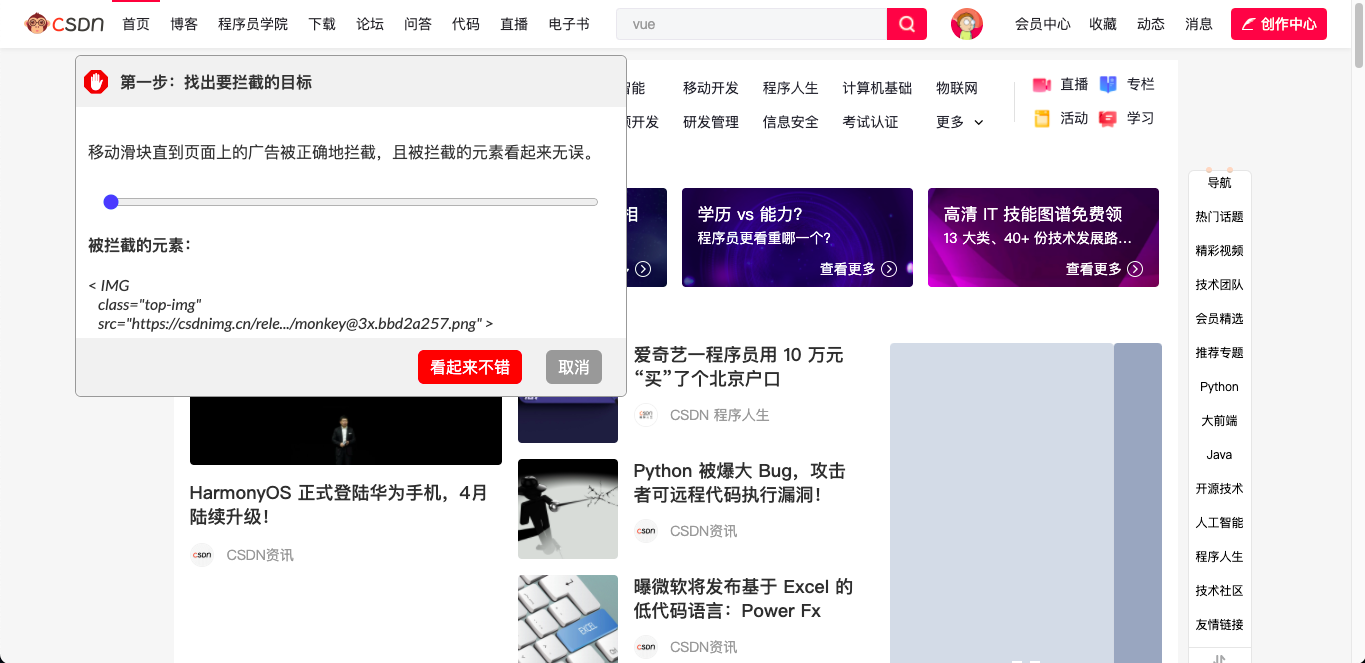Image resolution: width=1365 pixels, height=663 pixels.
Task: Open 曝微软将发布 Excel article title
Action: tap(743, 599)
